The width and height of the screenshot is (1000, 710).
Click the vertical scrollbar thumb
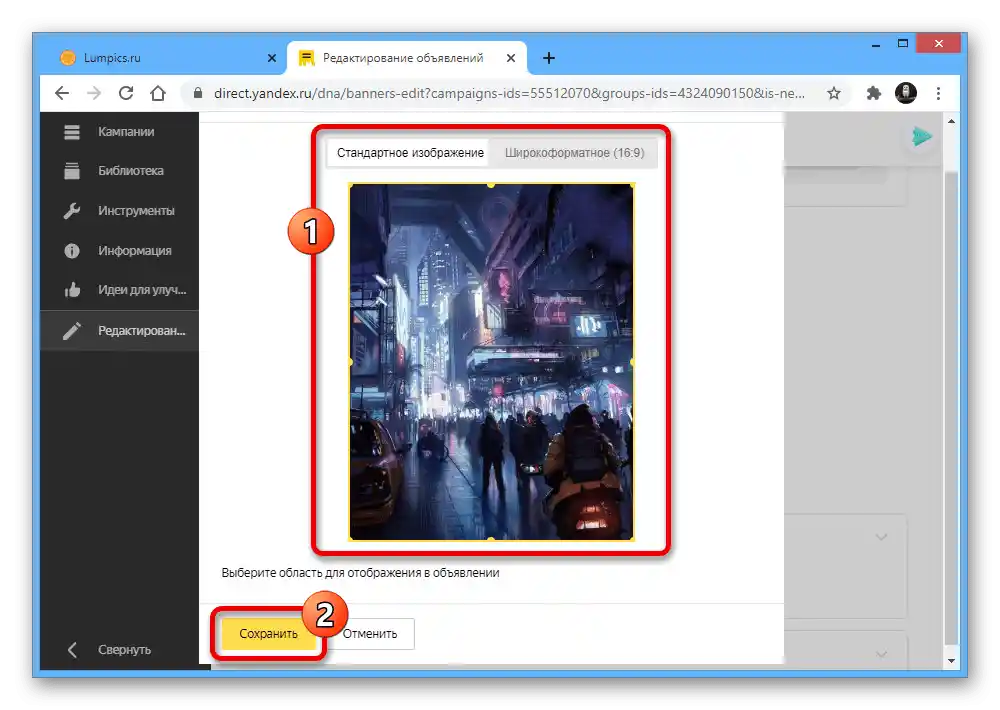click(x=952, y=408)
